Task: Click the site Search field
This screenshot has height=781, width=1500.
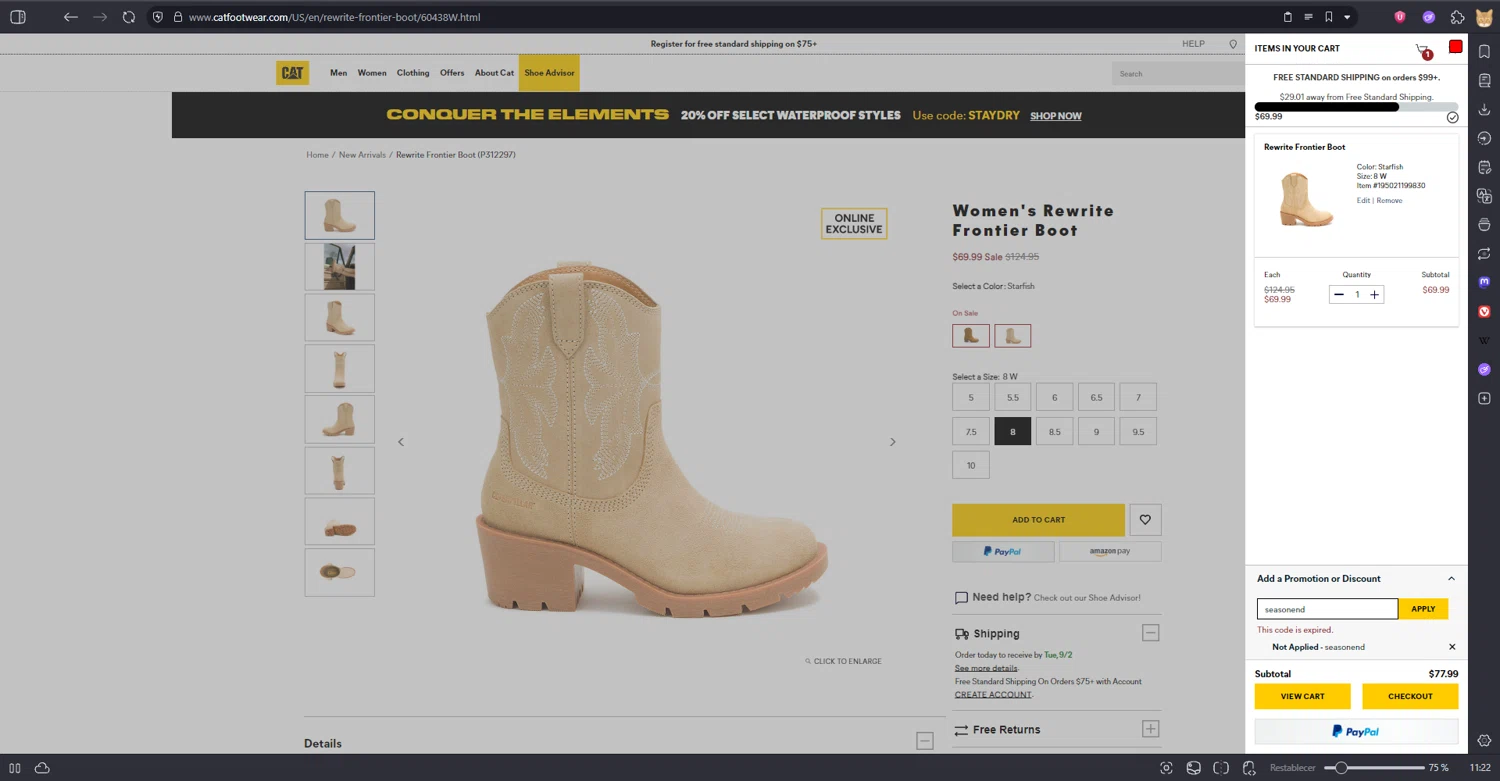Action: click(1178, 73)
